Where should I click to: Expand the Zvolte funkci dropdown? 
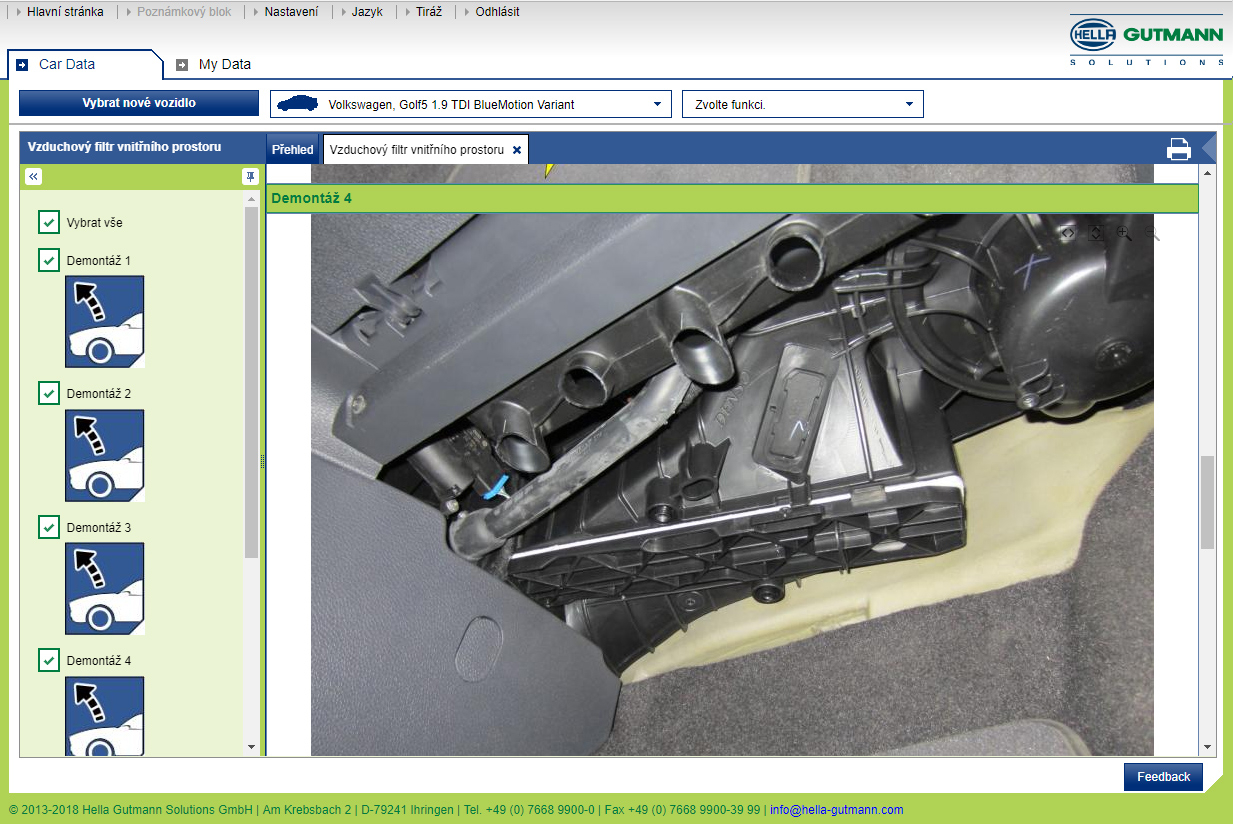tap(803, 104)
